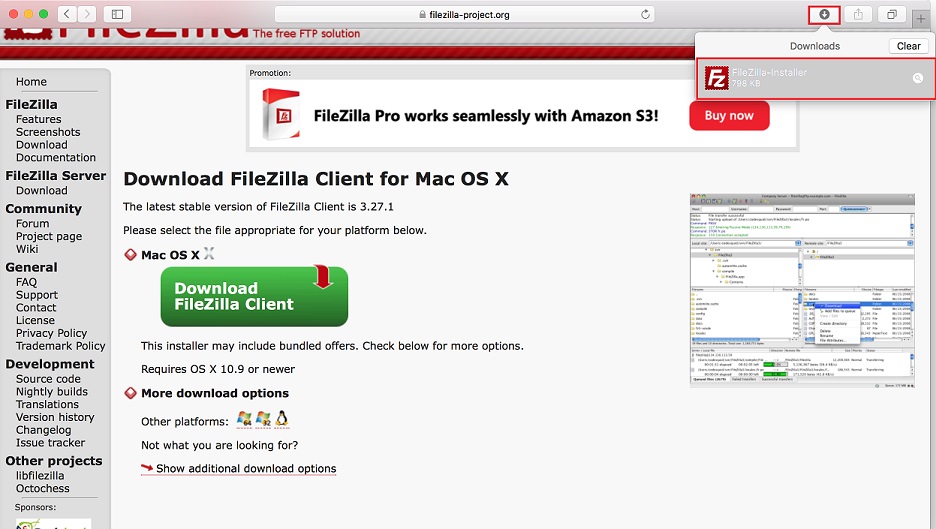Open the Wiki link
936x529 pixels.
pos(27,249)
